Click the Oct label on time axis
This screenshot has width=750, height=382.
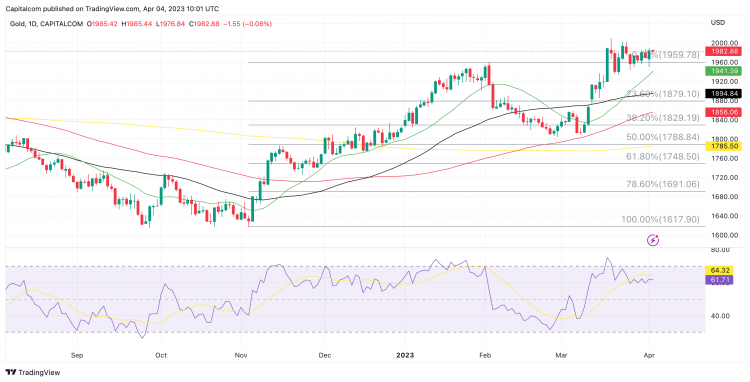point(161,356)
